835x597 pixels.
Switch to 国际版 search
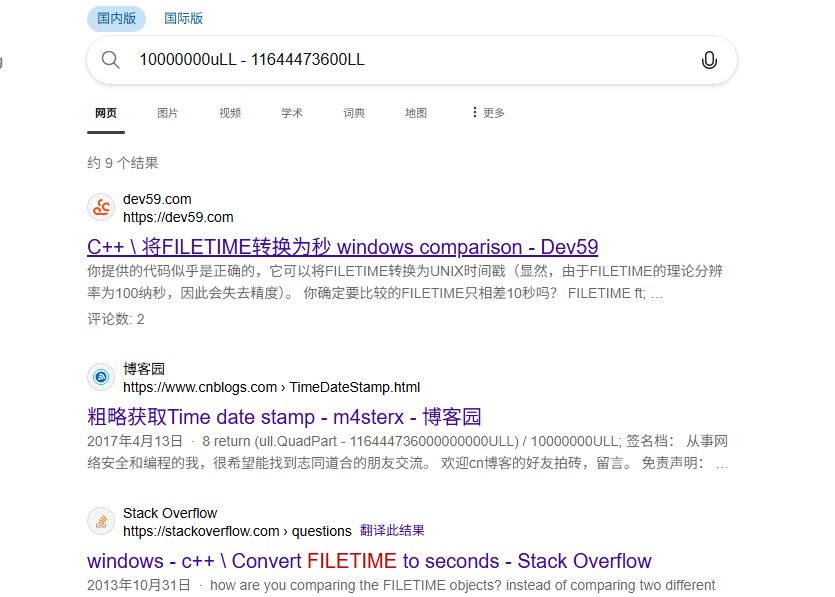[x=183, y=19]
